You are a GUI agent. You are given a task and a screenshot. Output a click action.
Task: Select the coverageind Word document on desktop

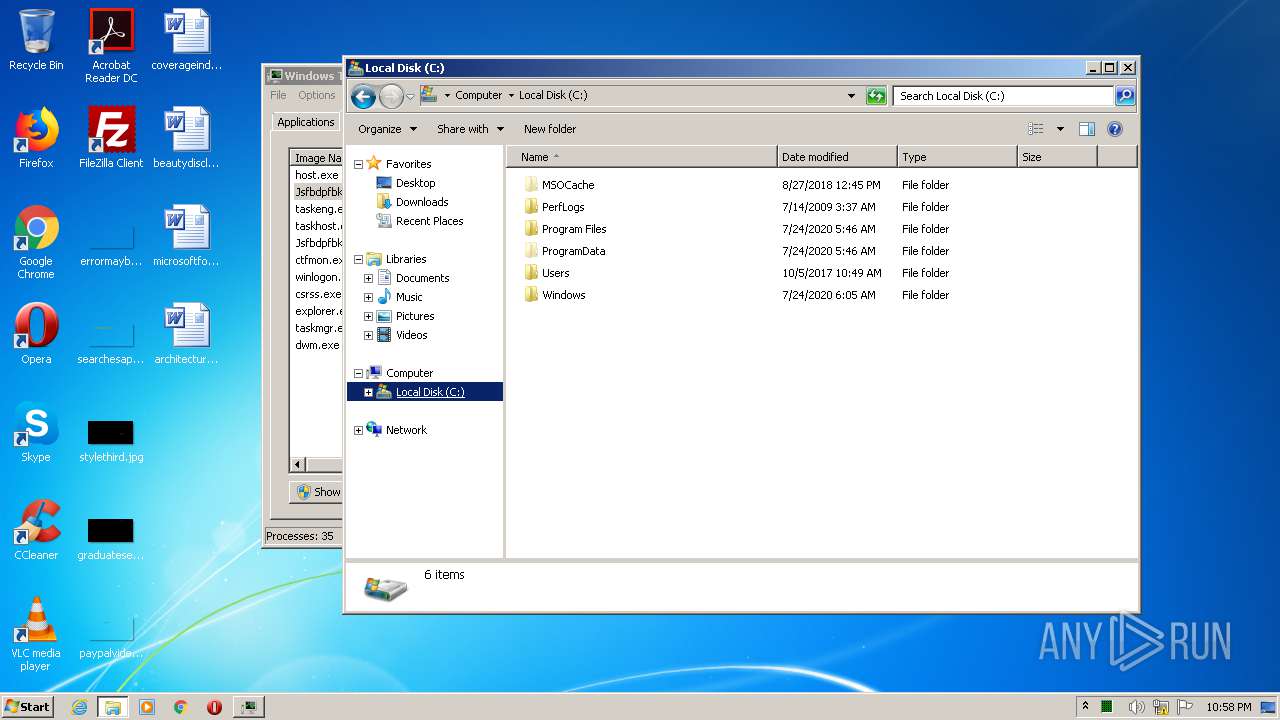click(x=186, y=41)
